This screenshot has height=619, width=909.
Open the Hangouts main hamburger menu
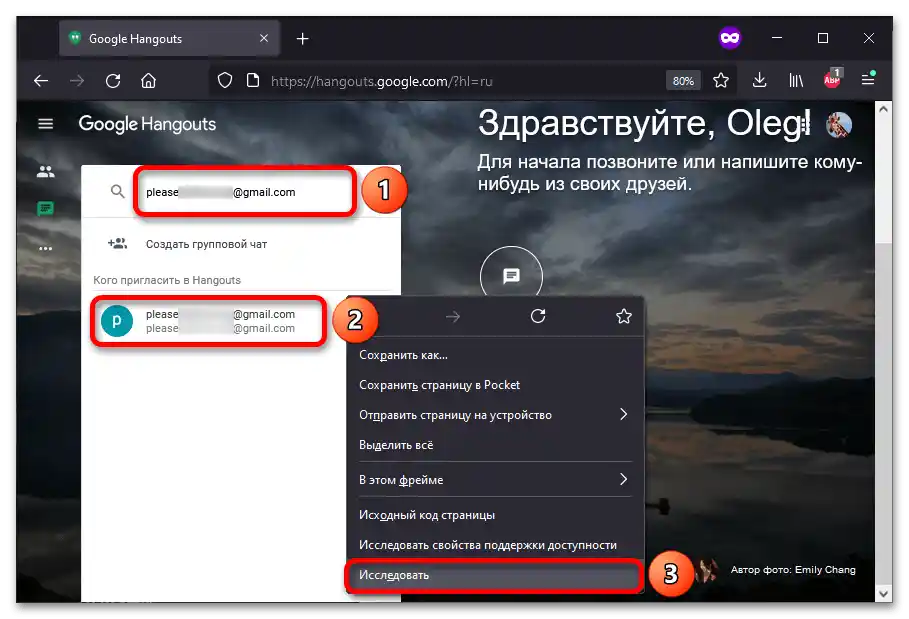click(45, 124)
